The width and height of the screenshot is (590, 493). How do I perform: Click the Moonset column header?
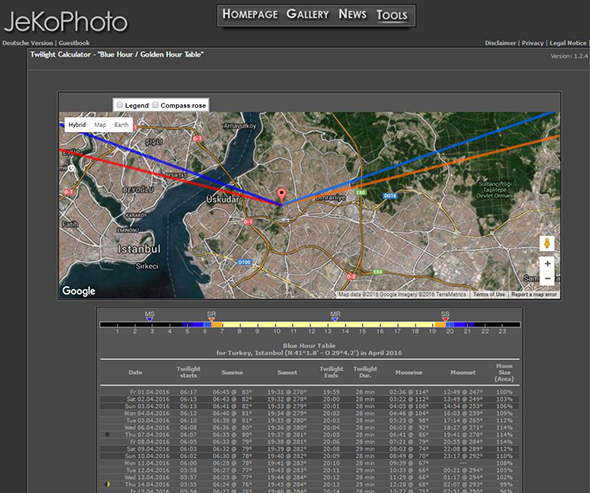(x=463, y=373)
